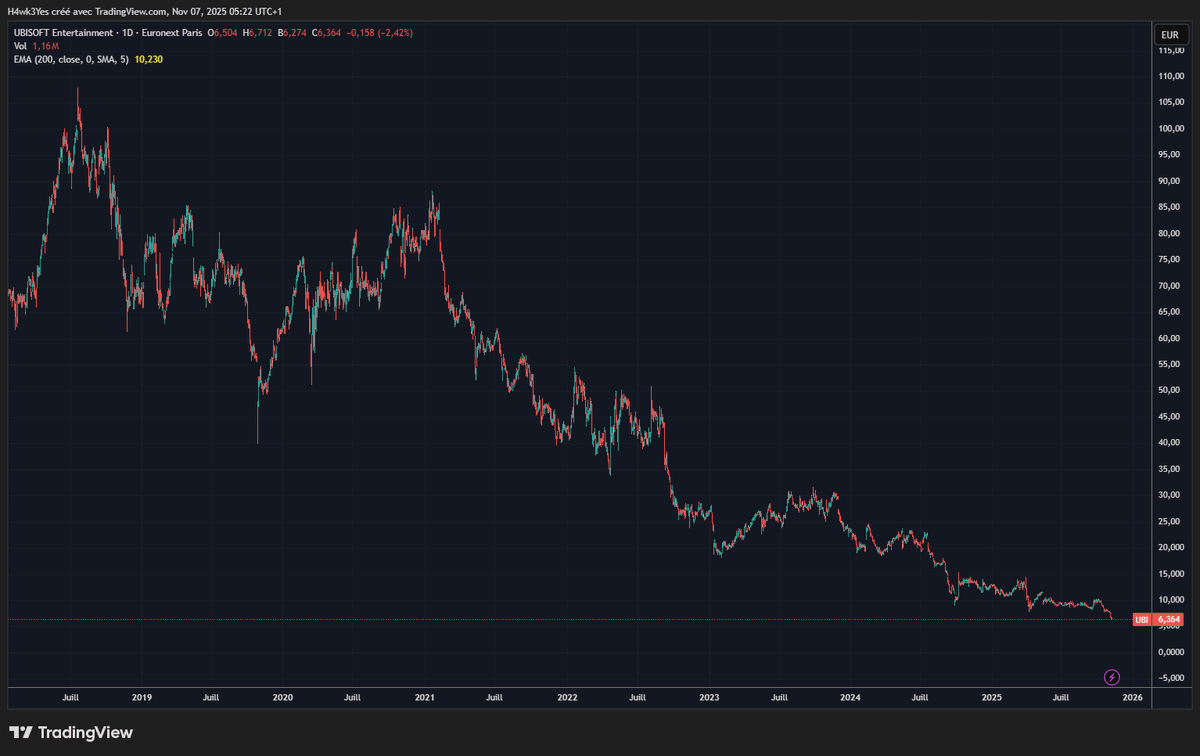Click the 75,00 price axis label

click(x=1169, y=260)
